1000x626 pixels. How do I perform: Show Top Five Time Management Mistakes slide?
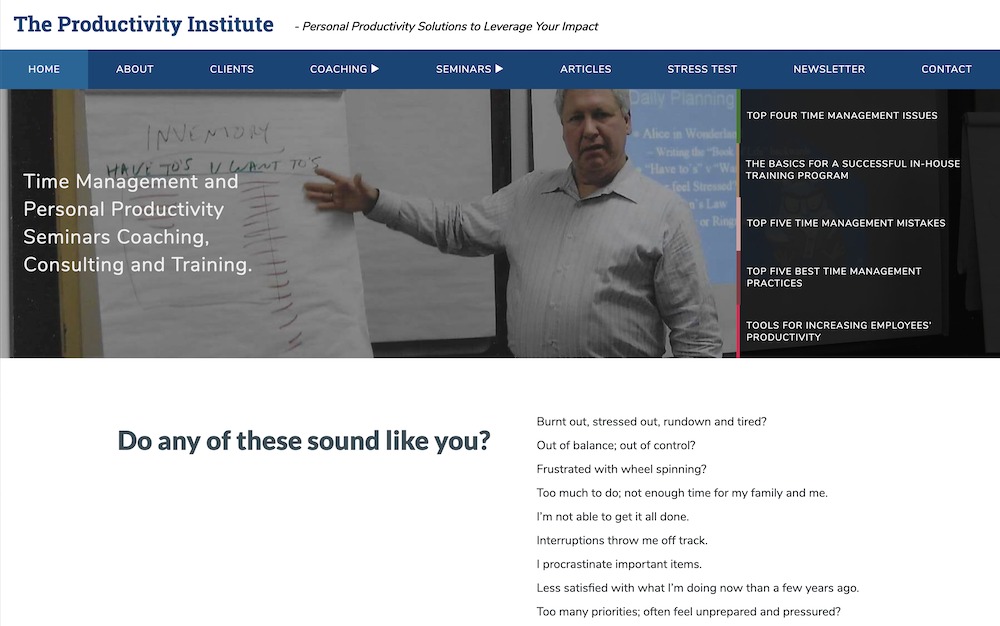point(845,223)
